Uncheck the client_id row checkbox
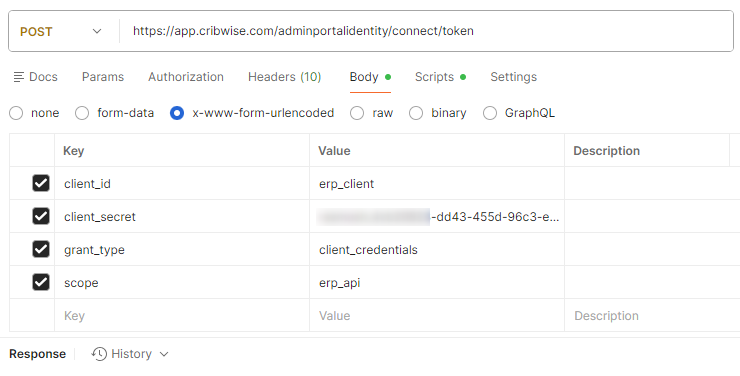This screenshot has height=376, width=740. click(x=41, y=183)
